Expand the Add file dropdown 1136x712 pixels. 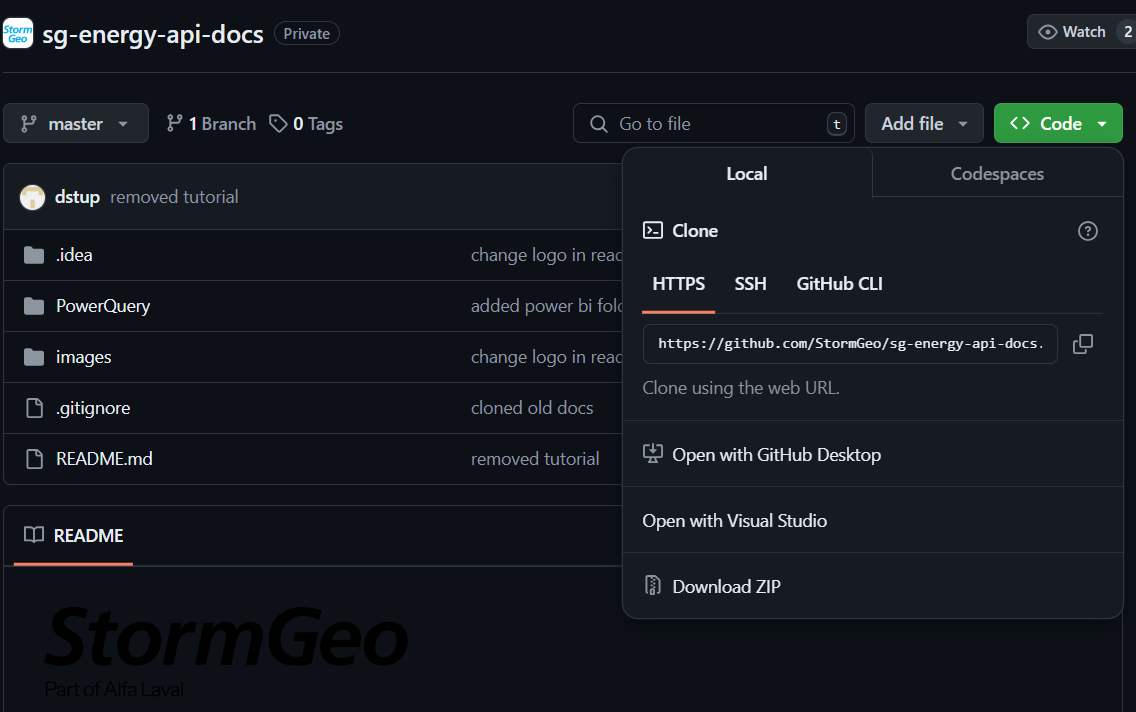pyautogui.click(x=924, y=124)
